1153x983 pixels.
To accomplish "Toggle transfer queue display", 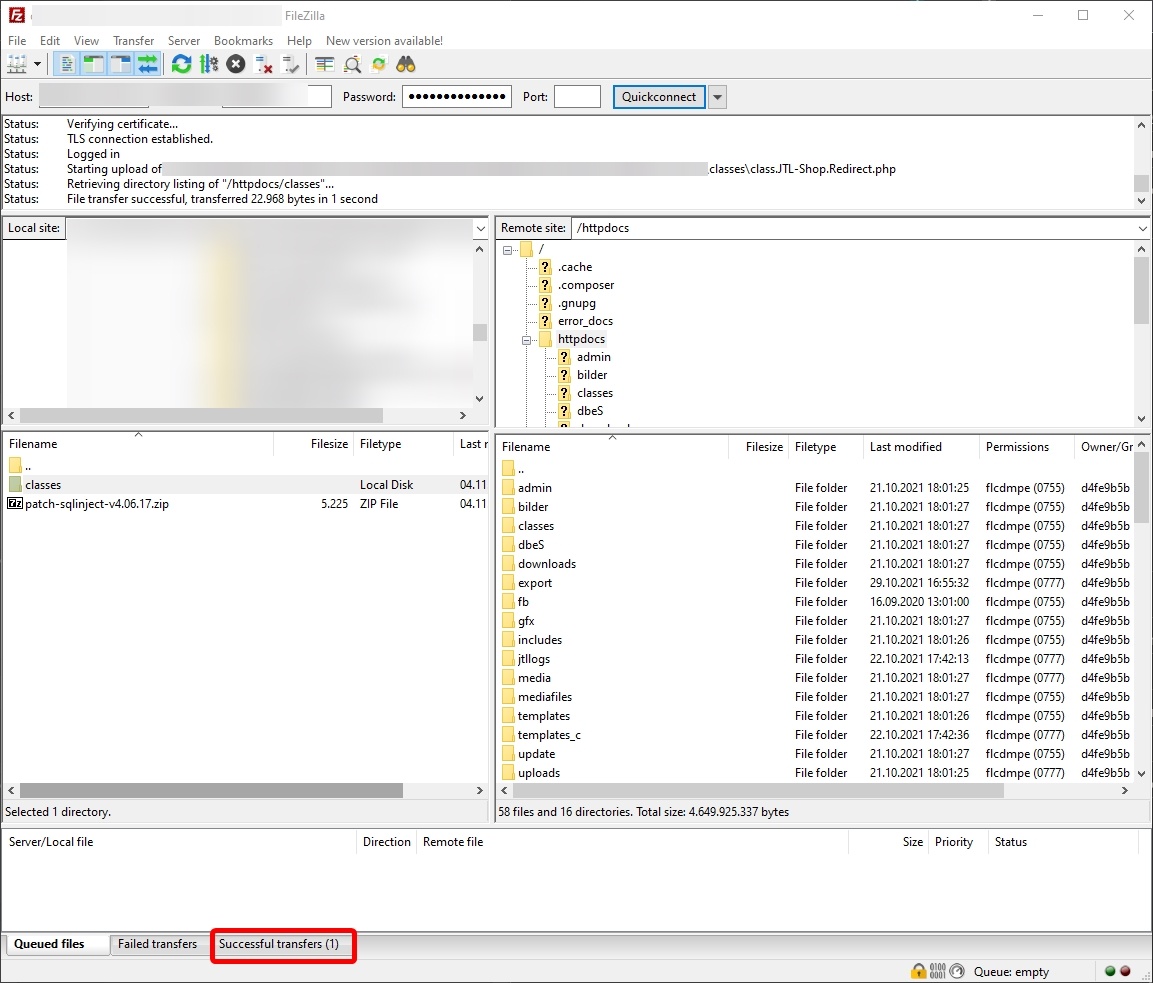I will (148, 64).
